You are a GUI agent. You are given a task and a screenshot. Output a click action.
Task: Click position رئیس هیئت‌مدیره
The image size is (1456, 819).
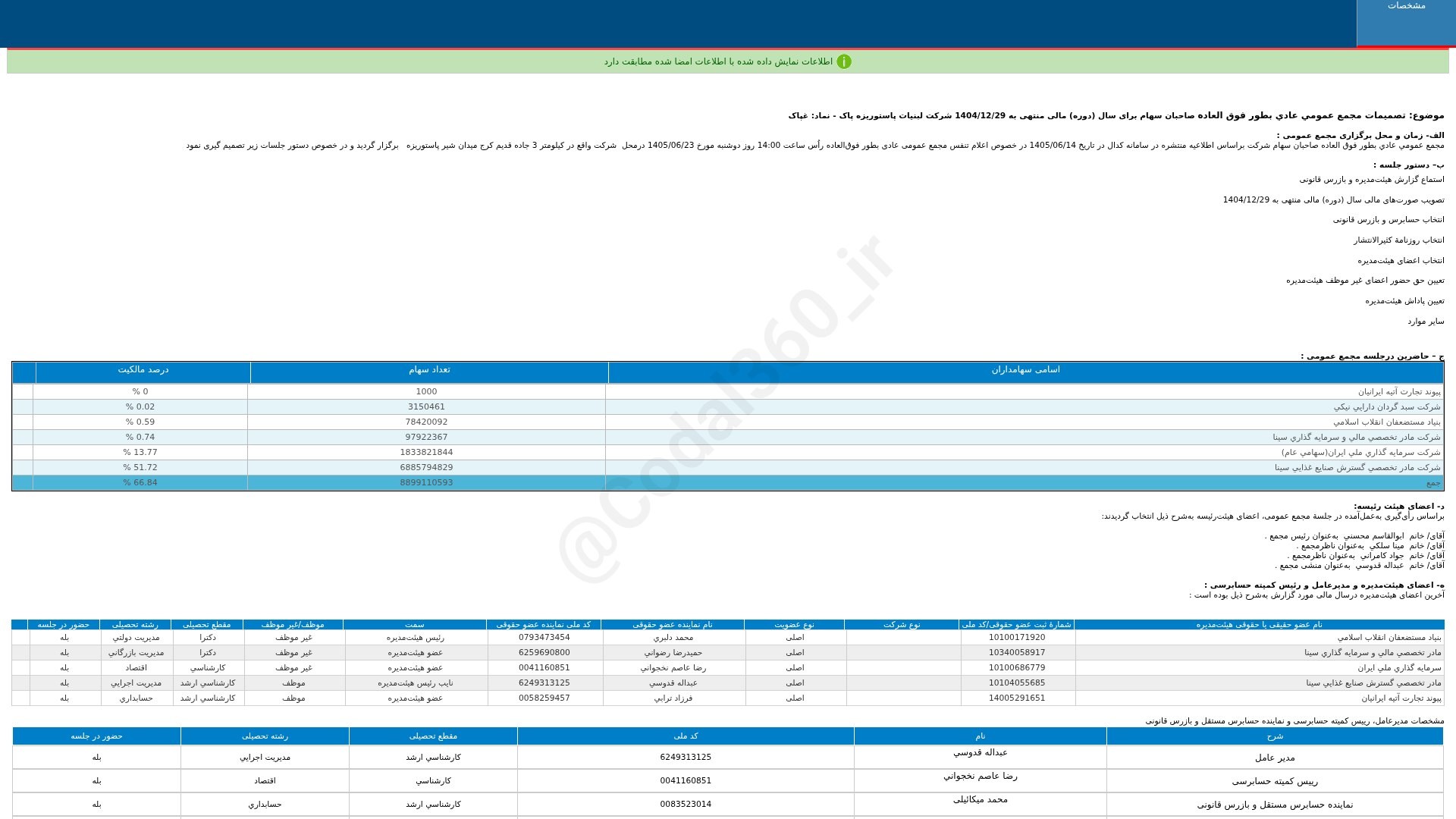click(x=416, y=638)
